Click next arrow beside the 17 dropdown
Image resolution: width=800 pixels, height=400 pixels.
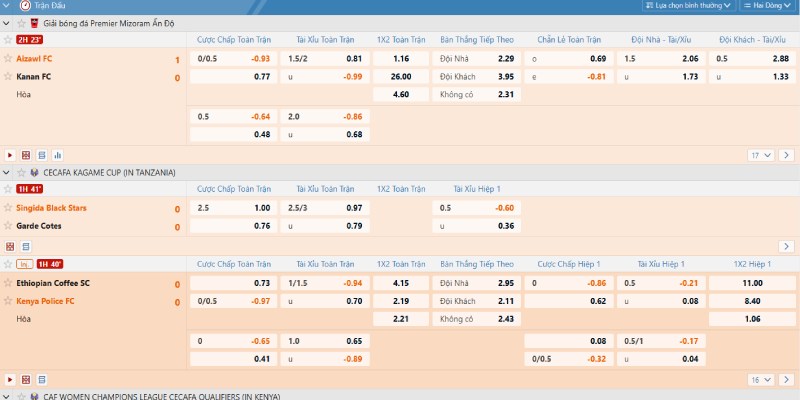coord(786,155)
